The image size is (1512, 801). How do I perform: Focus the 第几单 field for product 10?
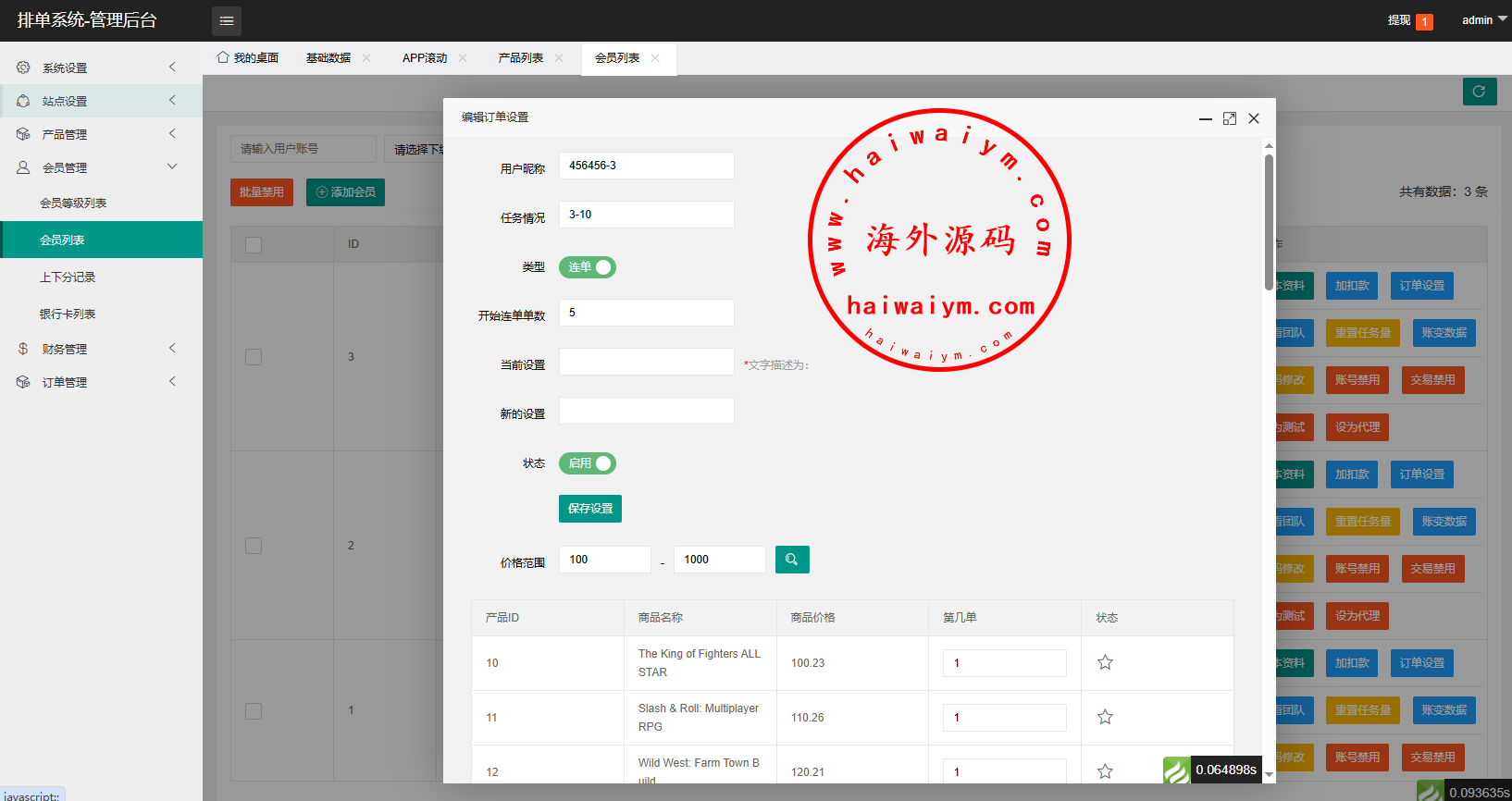pos(1005,663)
